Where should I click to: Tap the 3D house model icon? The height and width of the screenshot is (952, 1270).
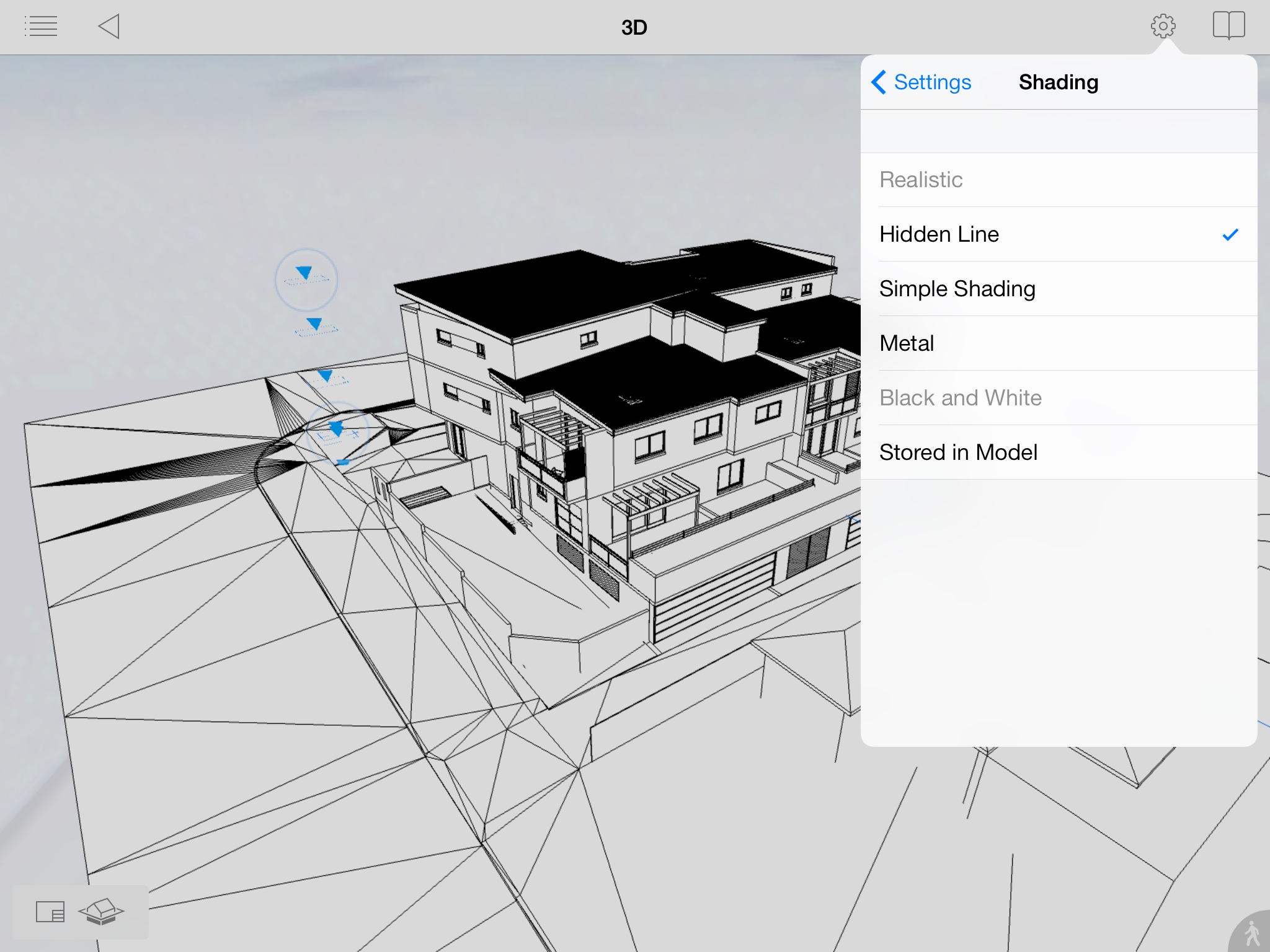click(x=101, y=912)
